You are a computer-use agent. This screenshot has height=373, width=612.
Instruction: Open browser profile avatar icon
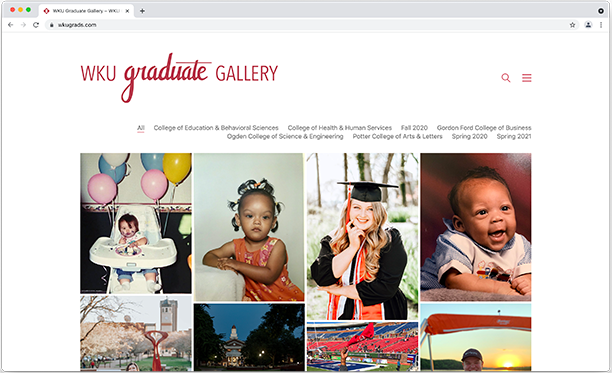(588, 25)
